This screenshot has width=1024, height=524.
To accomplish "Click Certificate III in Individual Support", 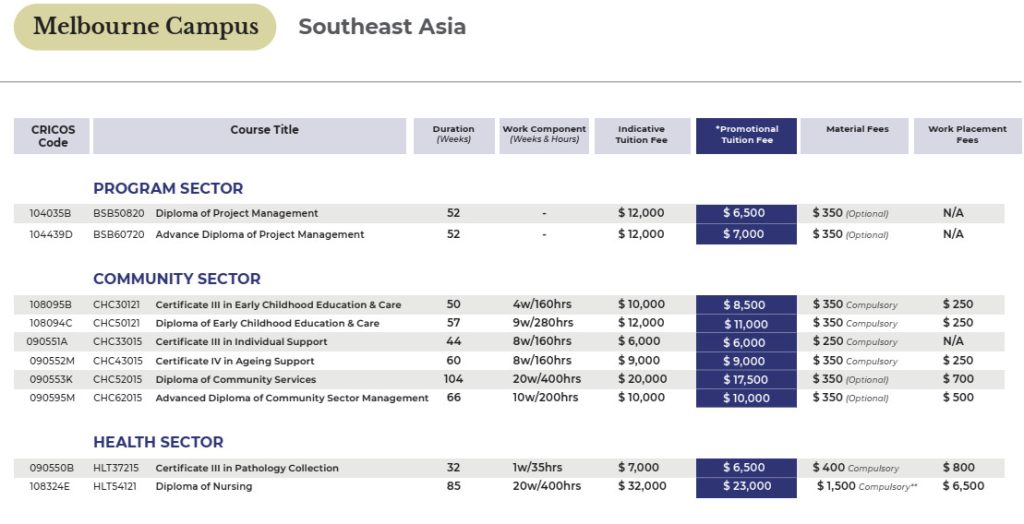I will pyautogui.click(x=241, y=342).
